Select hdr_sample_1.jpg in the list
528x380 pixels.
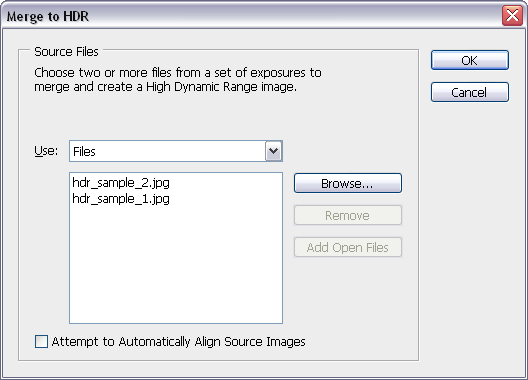pos(121,199)
